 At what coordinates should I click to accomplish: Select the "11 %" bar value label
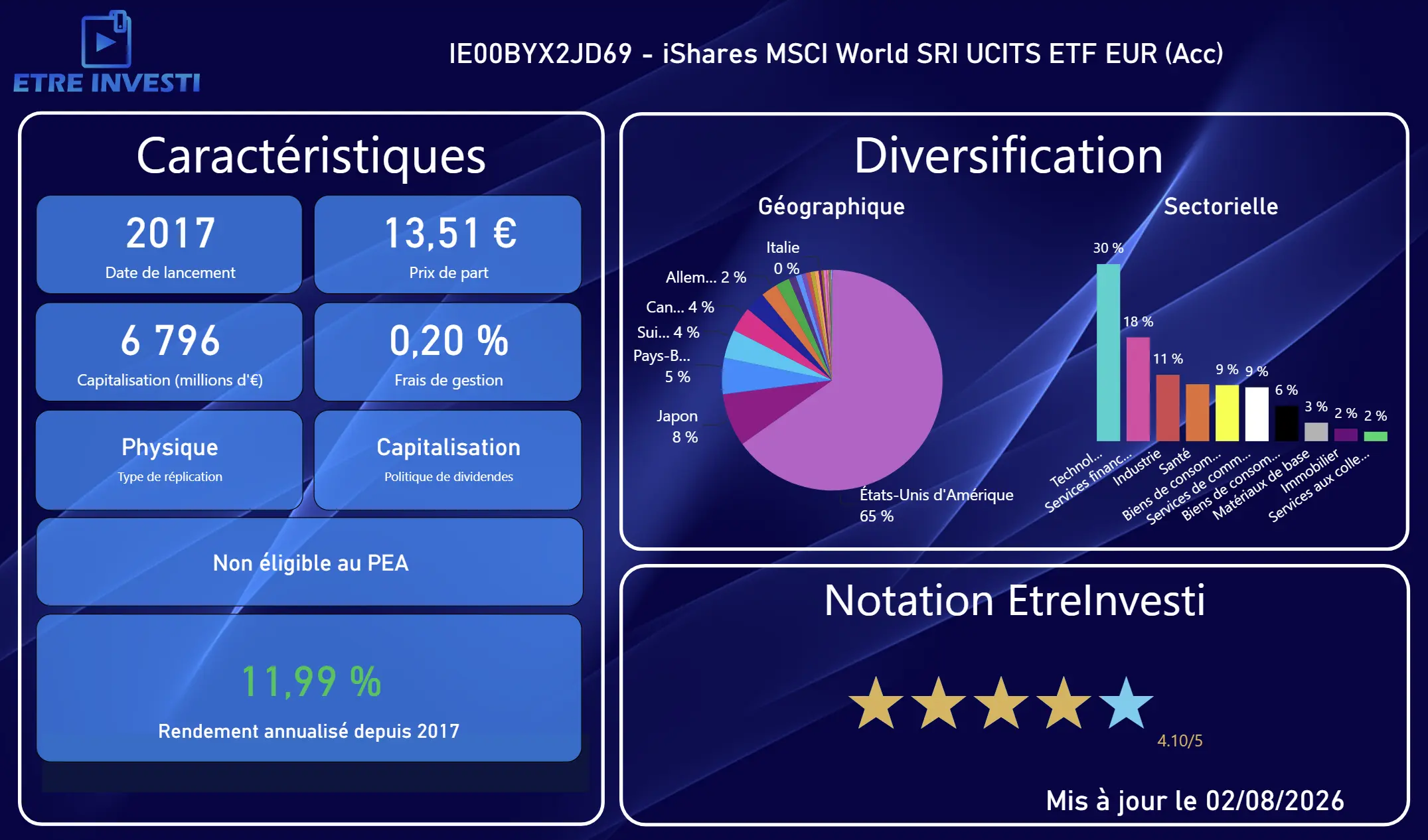tap(1168, 359)
